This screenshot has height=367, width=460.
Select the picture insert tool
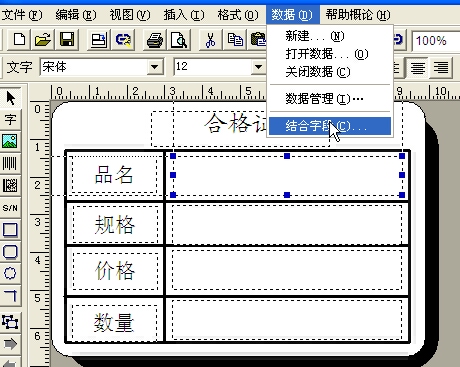point(10,141)
